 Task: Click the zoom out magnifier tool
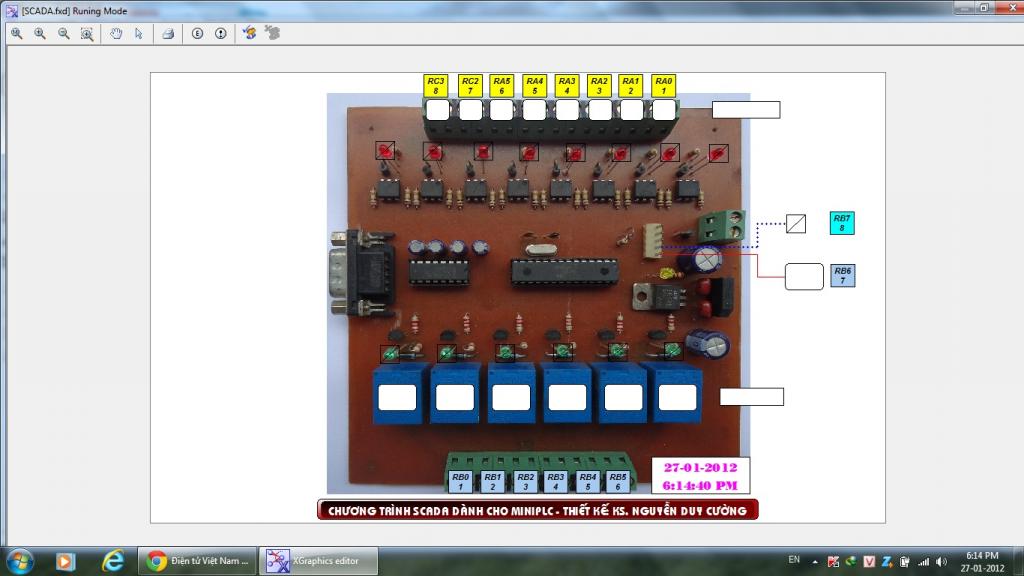click(63, 33)
